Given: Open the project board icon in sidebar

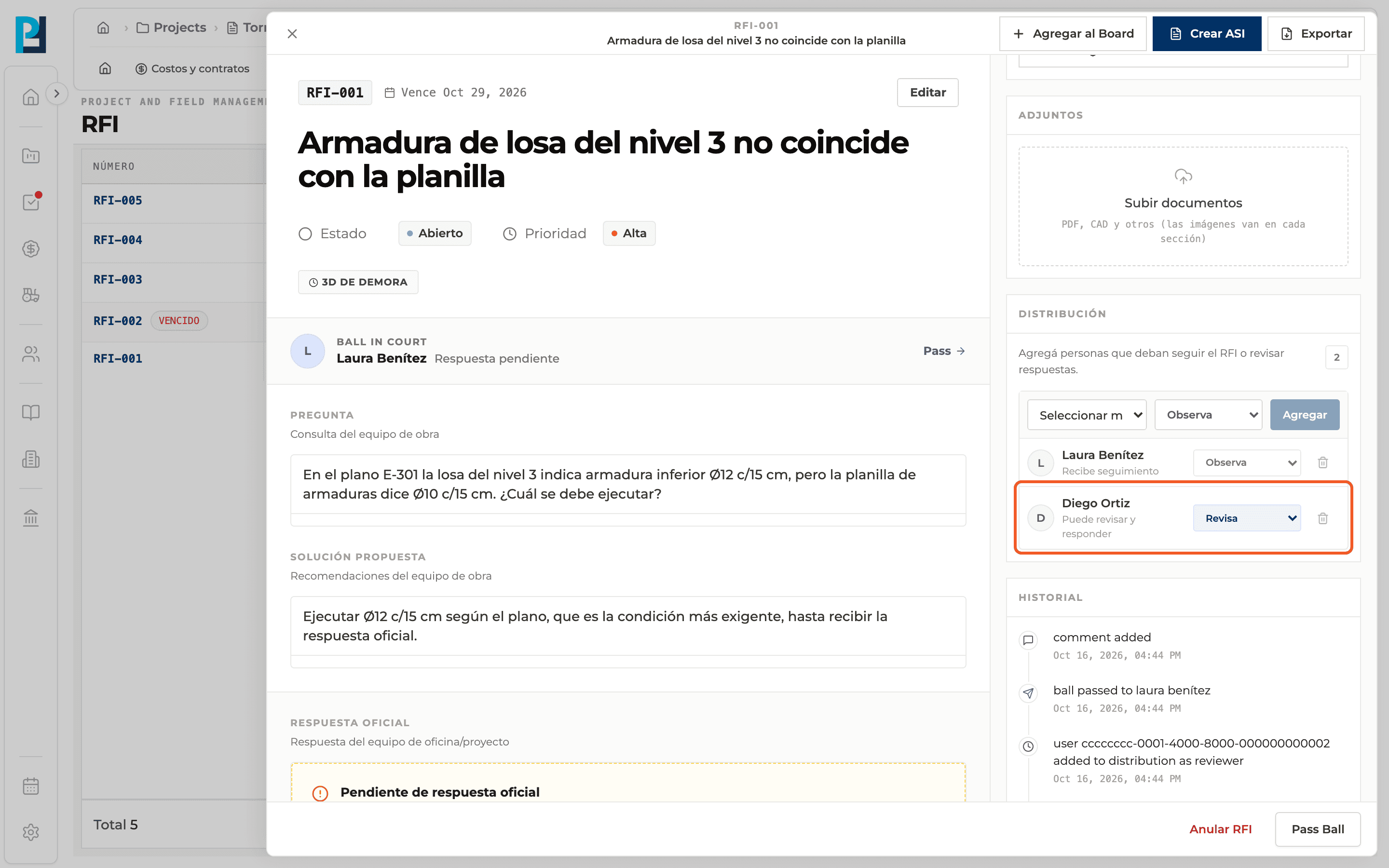Looking at the screenshot, I should pos(31,156).
